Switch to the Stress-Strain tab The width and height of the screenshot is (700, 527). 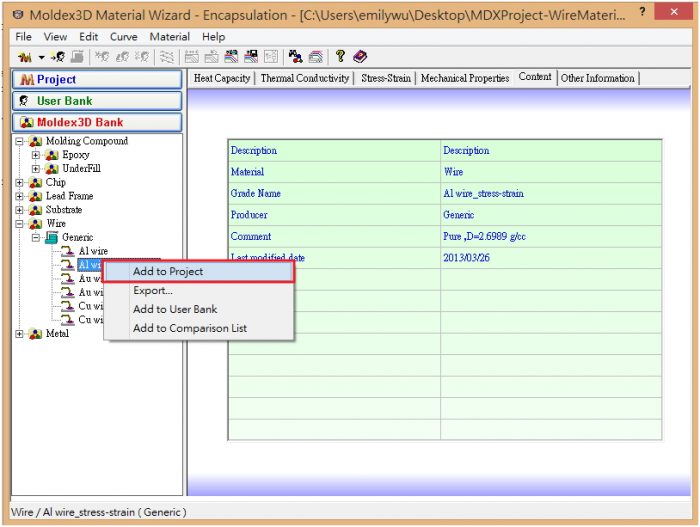385,78
